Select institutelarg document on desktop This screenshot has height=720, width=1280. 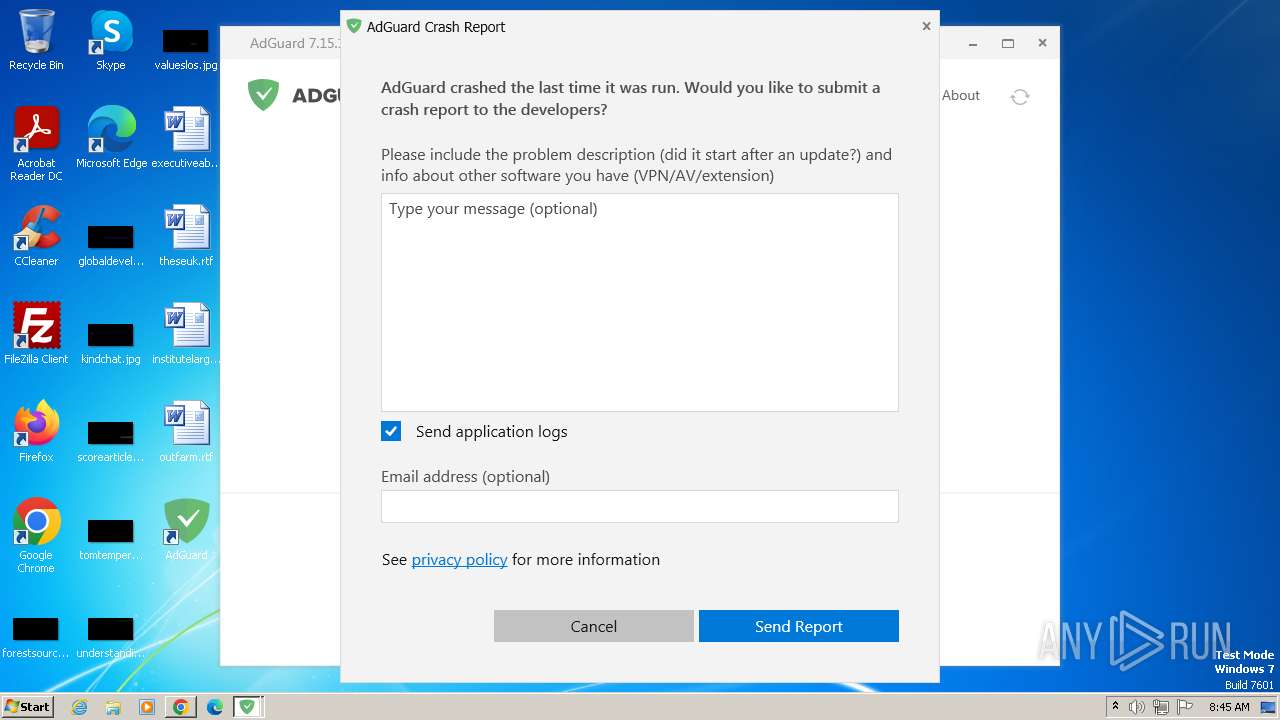pyautogui.click(x=186, y=334)
